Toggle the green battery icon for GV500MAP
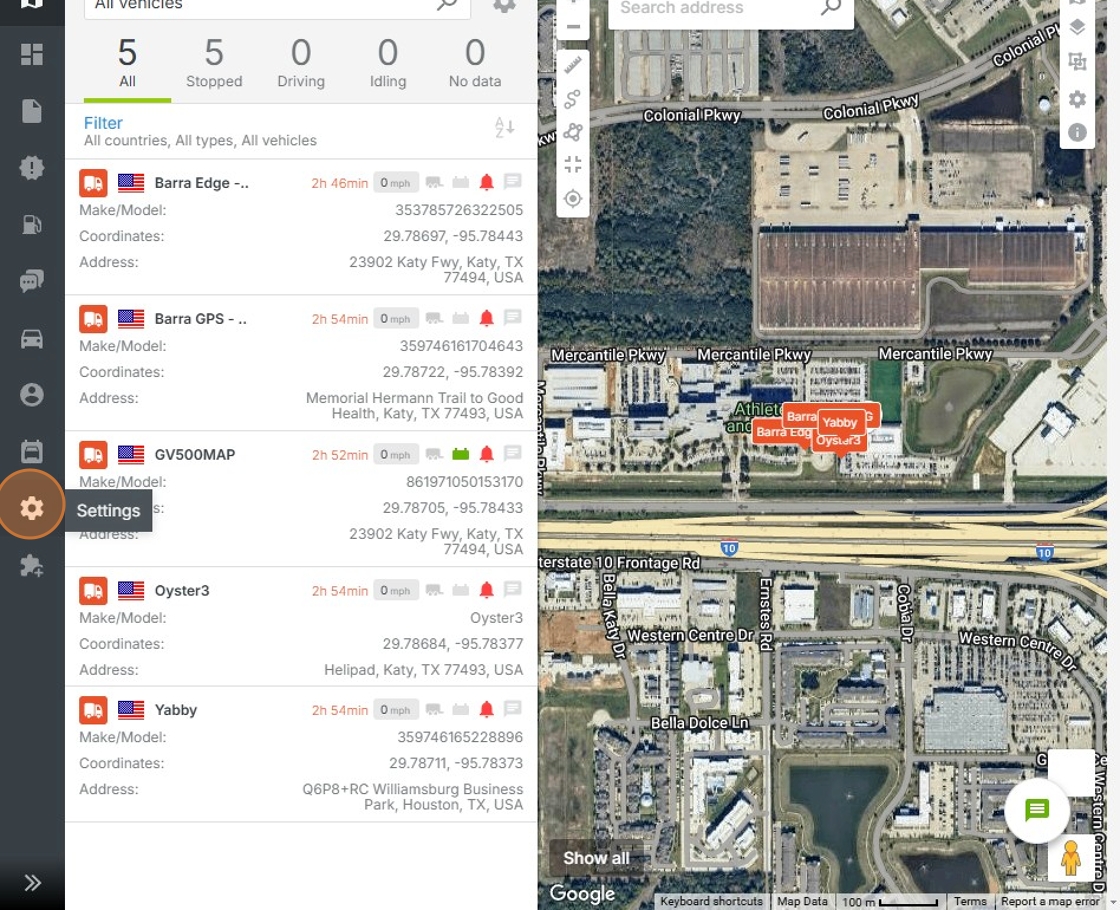This screenshot has height=910, width=1120. pos(461,454)
